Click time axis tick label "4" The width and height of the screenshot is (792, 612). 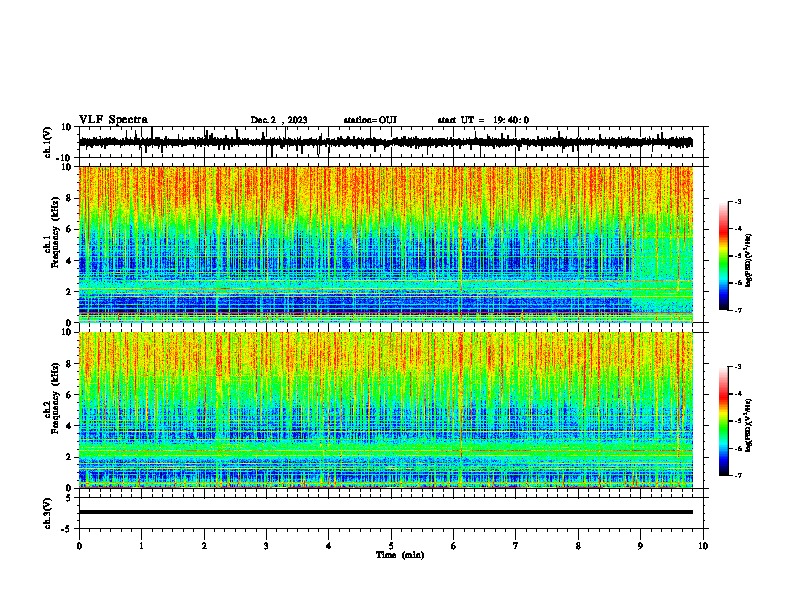tap(328, 546)
